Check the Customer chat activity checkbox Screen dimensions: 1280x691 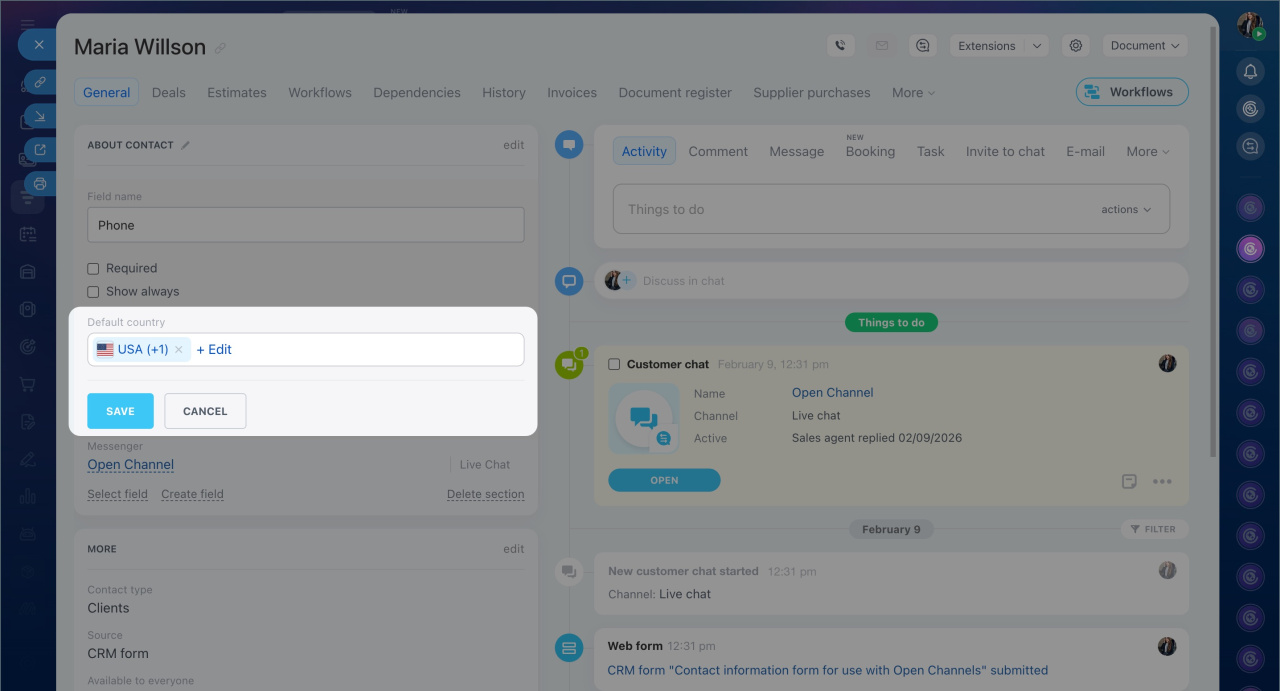click(614, 364)
